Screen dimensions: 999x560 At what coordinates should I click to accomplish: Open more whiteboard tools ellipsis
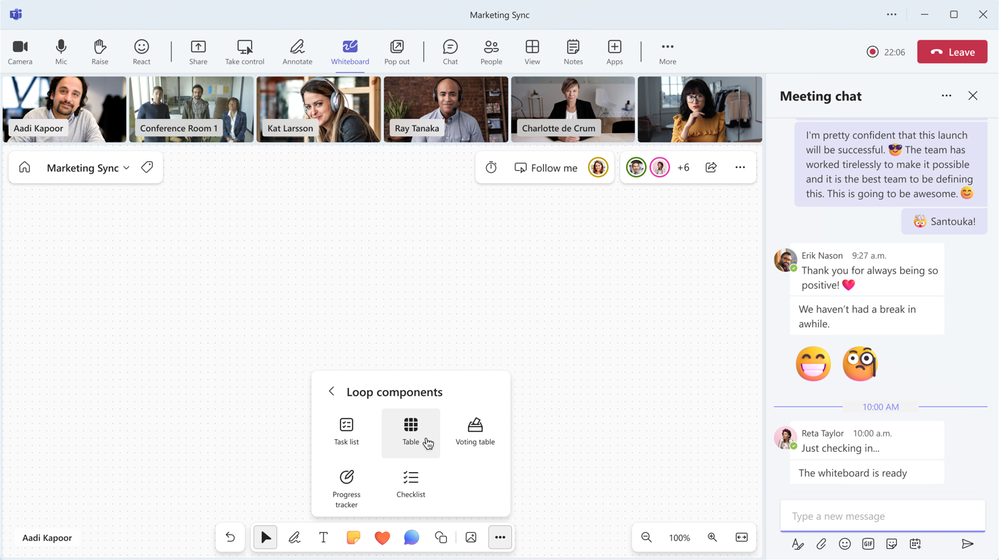coord(500,537)
